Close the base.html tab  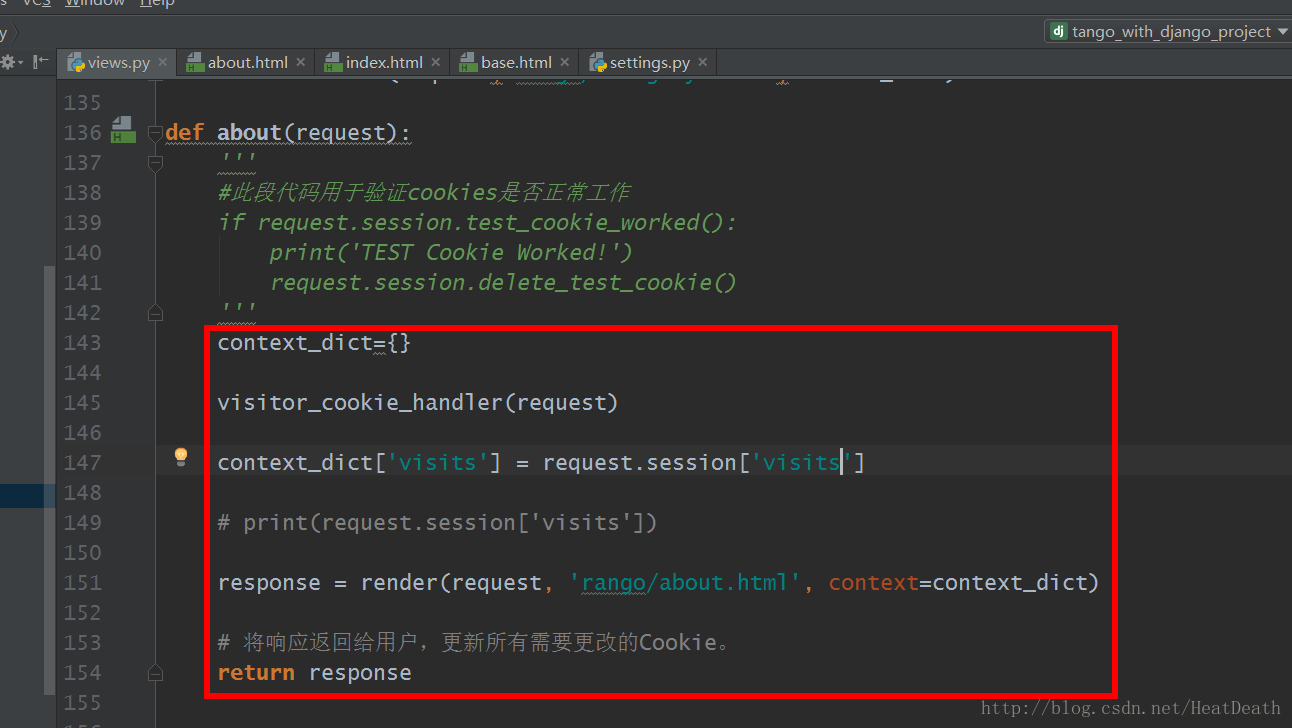[x=564, y=62]
